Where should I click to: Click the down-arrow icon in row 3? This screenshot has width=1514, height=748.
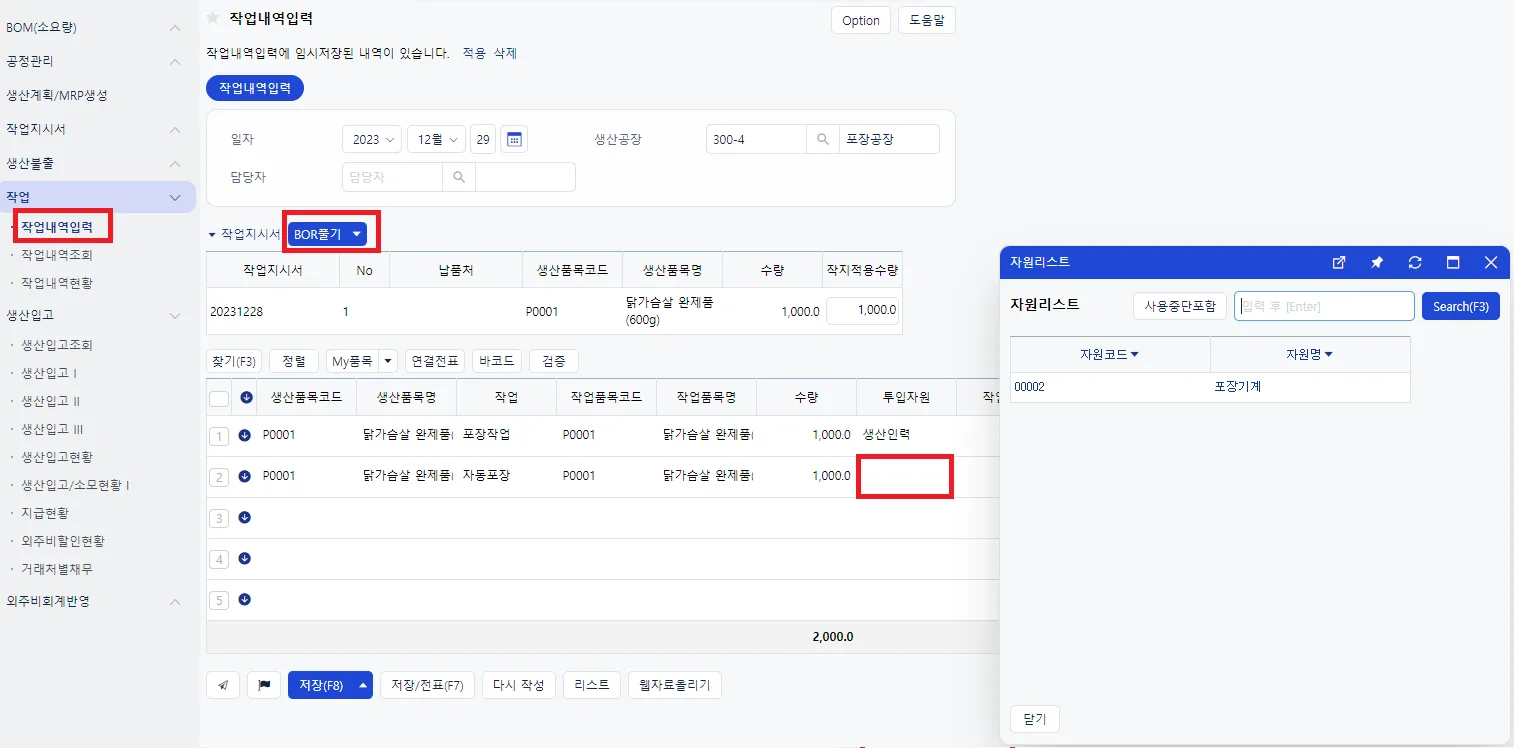coord(245,517)
